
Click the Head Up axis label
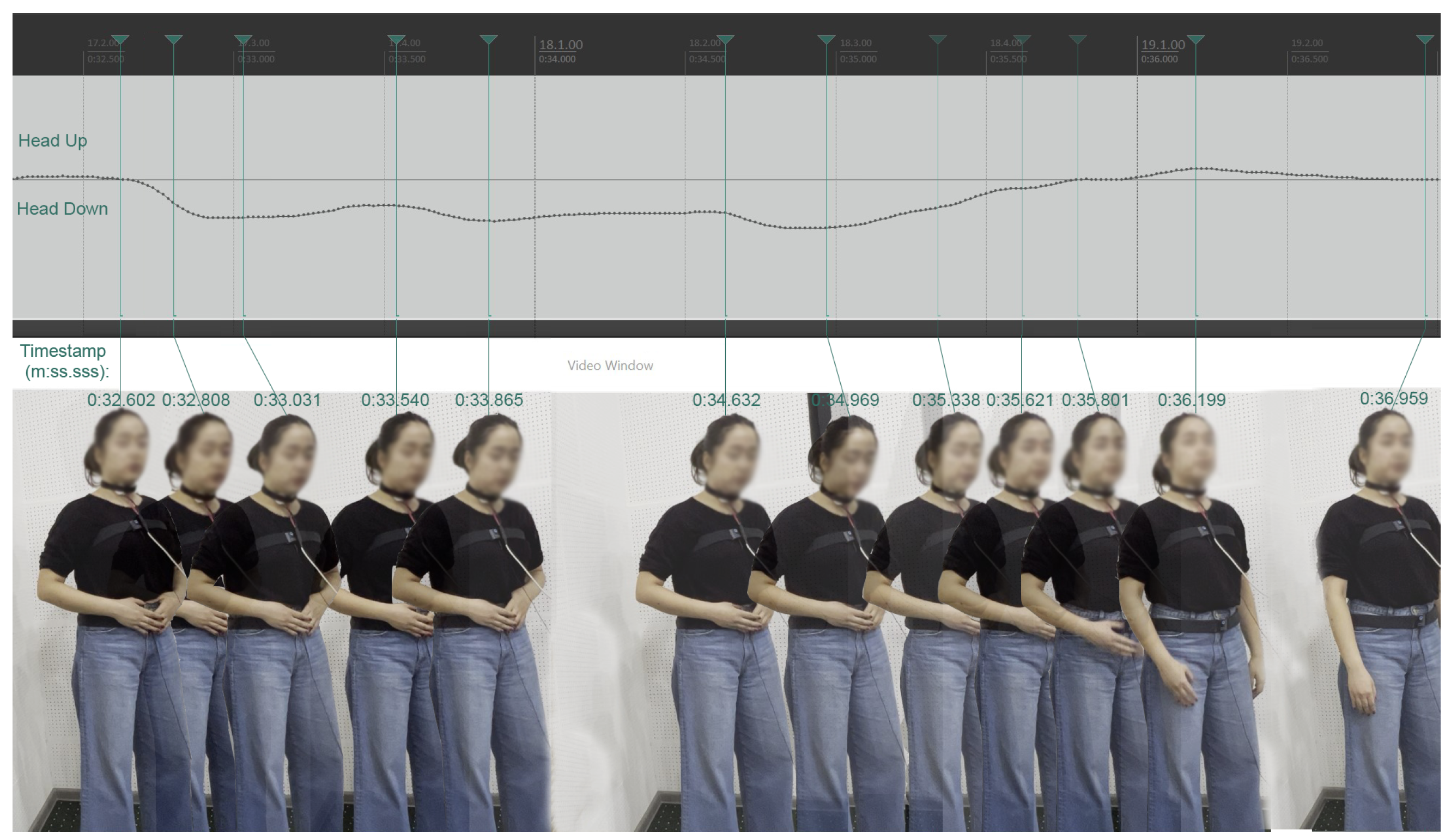[53, 141]
